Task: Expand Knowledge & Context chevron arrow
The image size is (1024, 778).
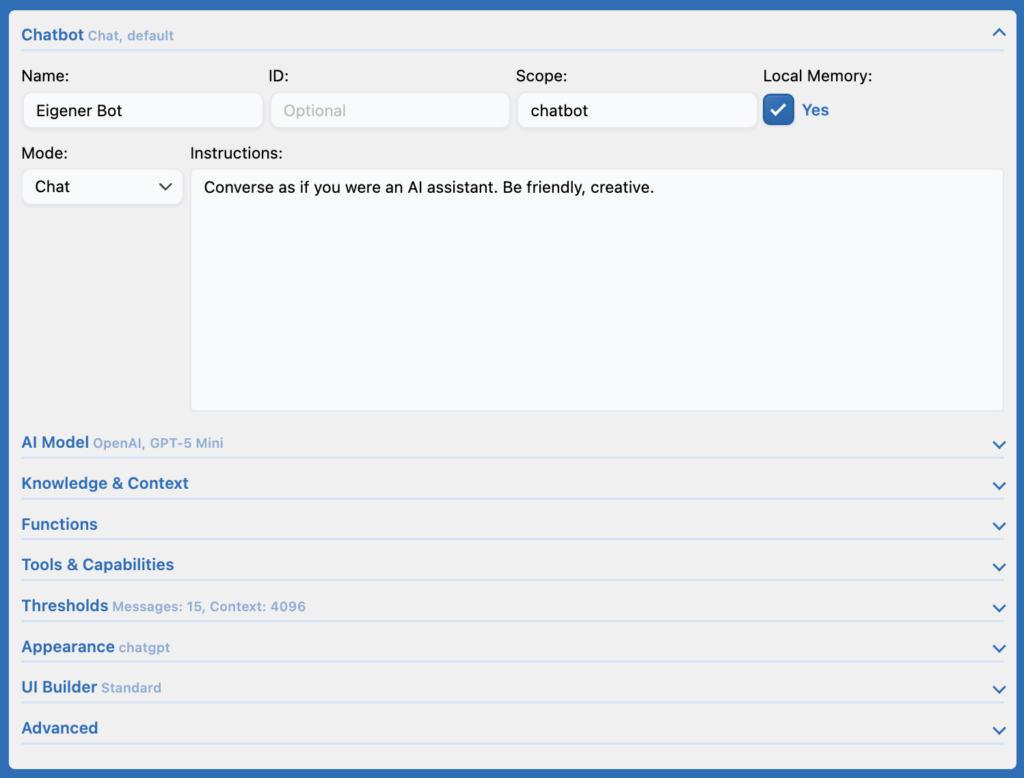Action: pos(998,485)
